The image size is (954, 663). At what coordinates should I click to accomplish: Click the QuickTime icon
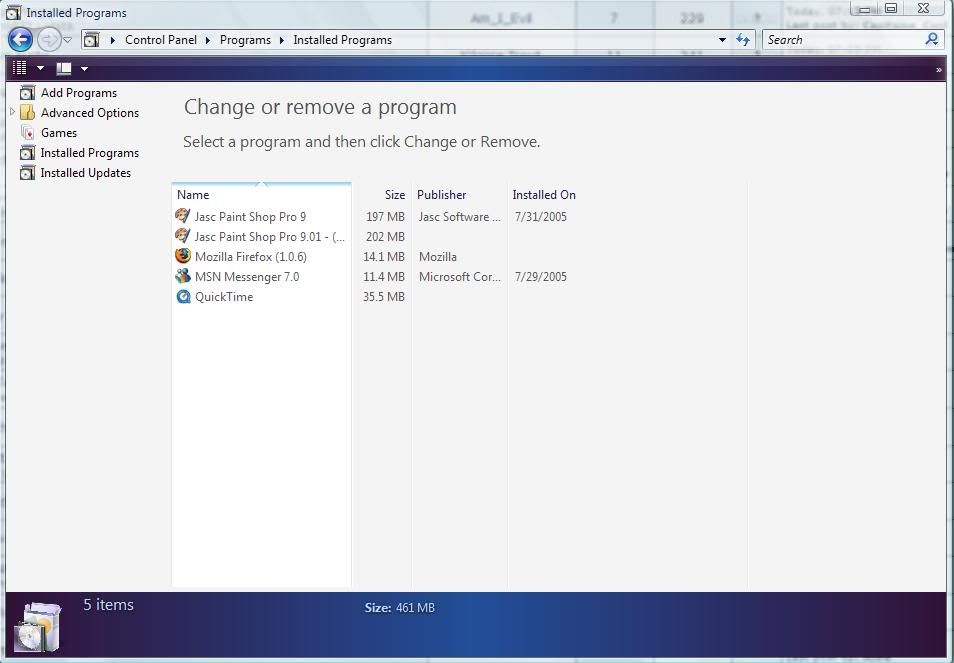point(183,296)
